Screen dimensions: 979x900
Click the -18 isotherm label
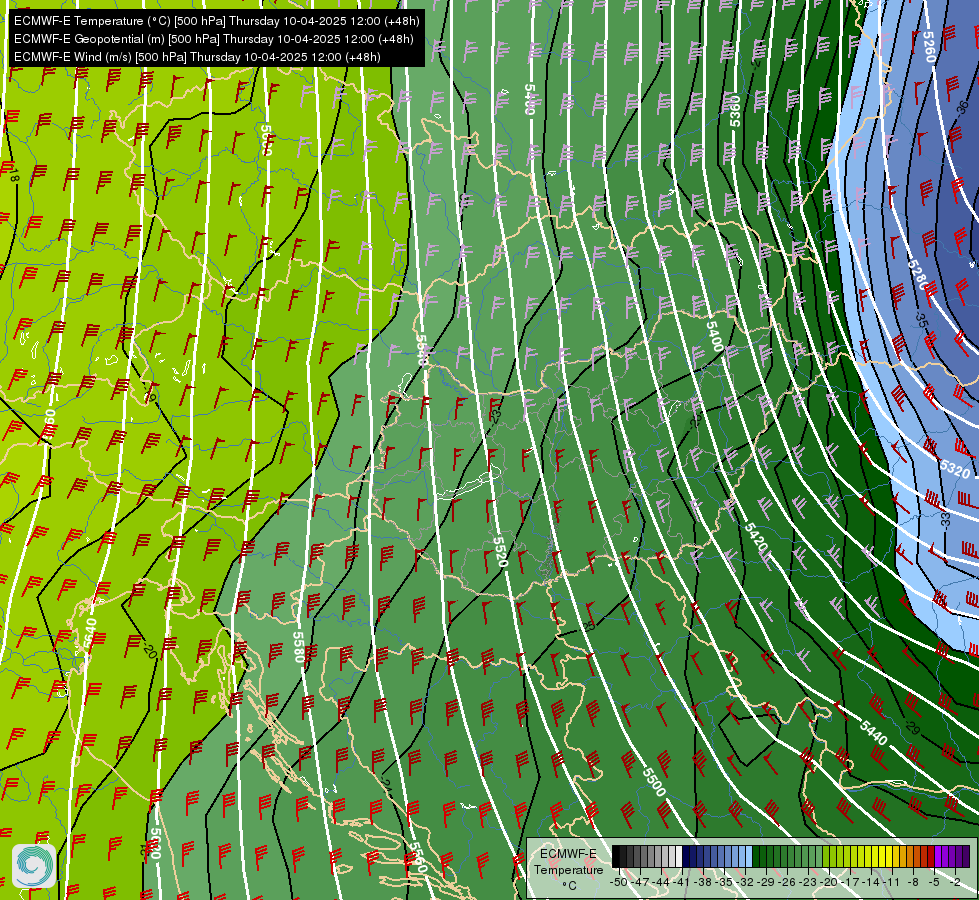[14, 177]
